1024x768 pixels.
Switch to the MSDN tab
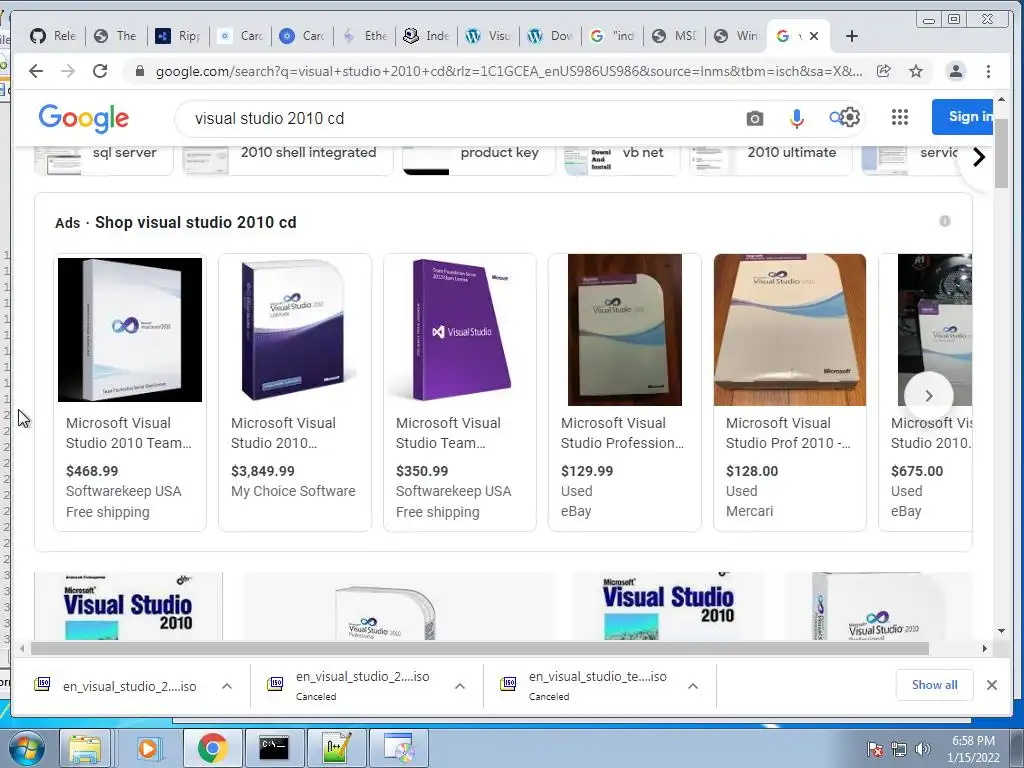tap(674, 36)
